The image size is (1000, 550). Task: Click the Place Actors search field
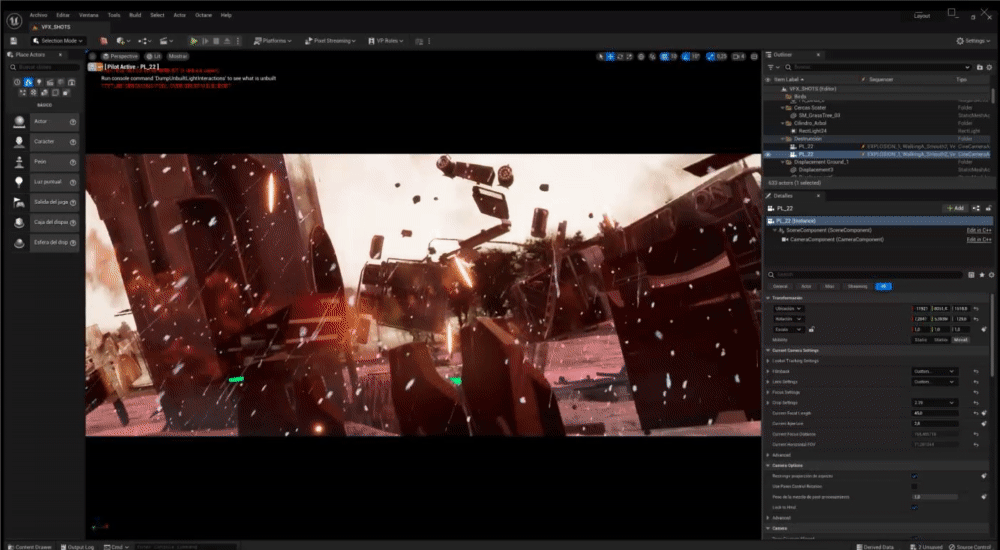[x=44, y=67]
